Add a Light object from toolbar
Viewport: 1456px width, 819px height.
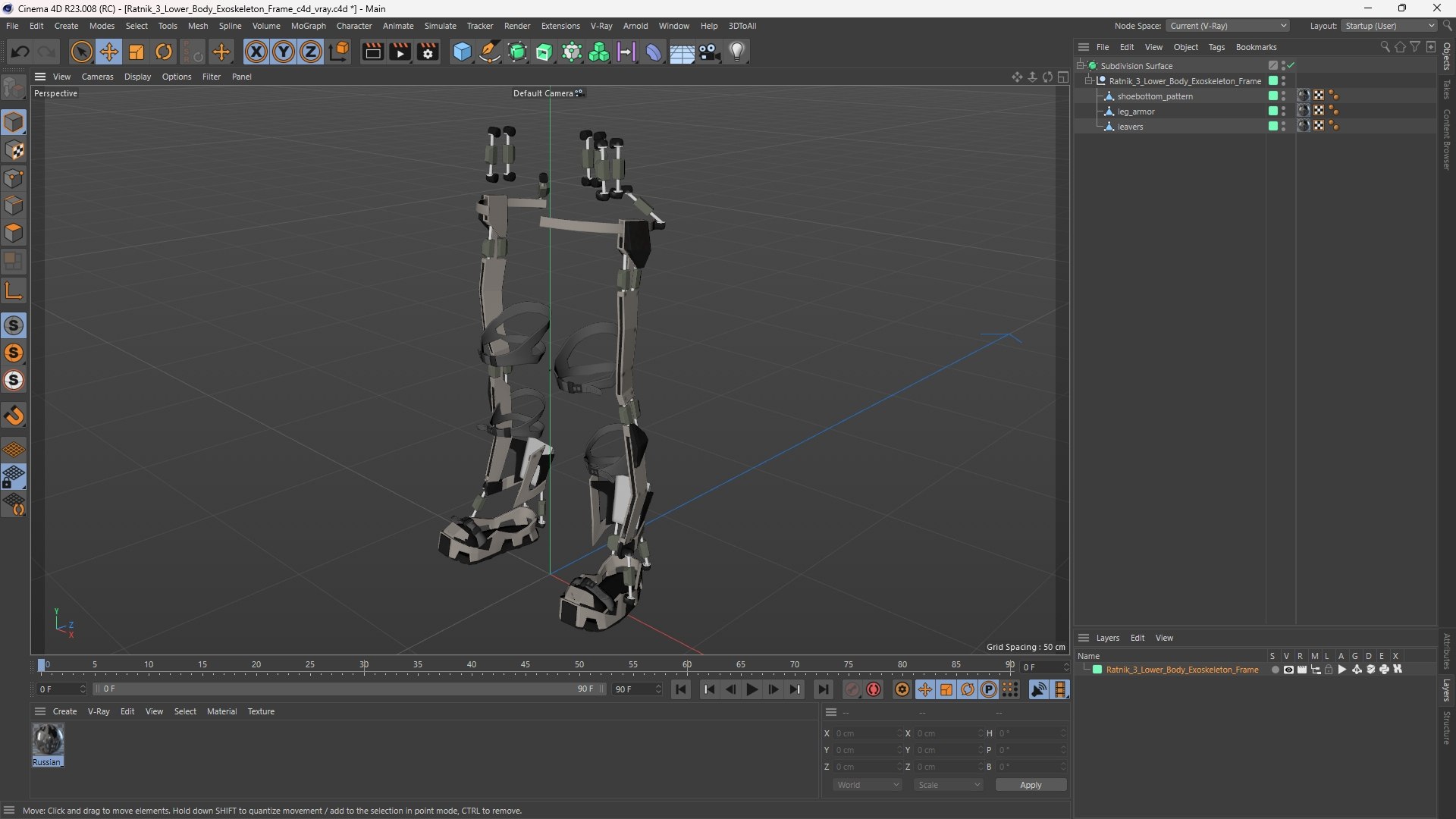737,52
